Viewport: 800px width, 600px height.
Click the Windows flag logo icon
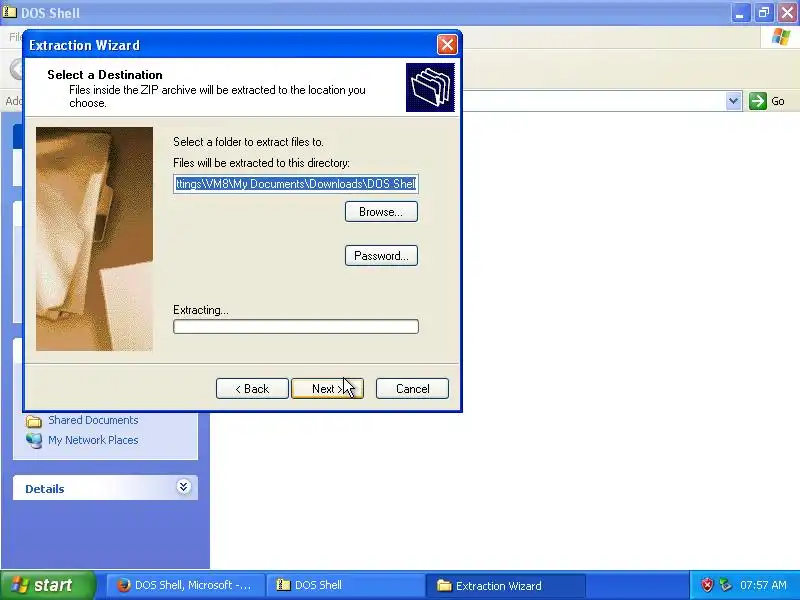781,37
